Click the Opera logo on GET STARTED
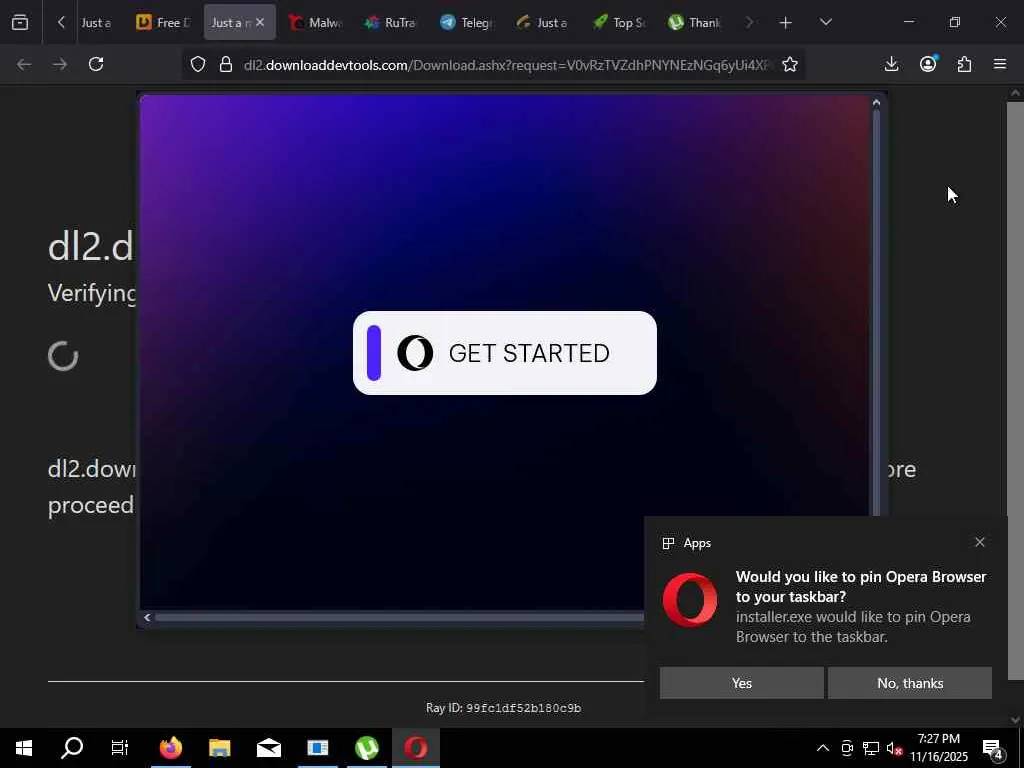The image size is (1024, 768). pos(415,353)
